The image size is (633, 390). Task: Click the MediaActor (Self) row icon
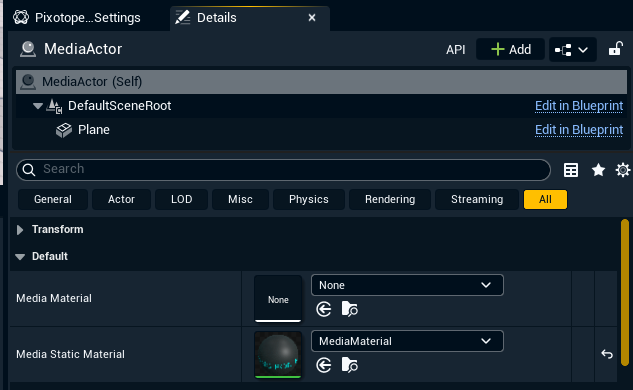(28, 82)
